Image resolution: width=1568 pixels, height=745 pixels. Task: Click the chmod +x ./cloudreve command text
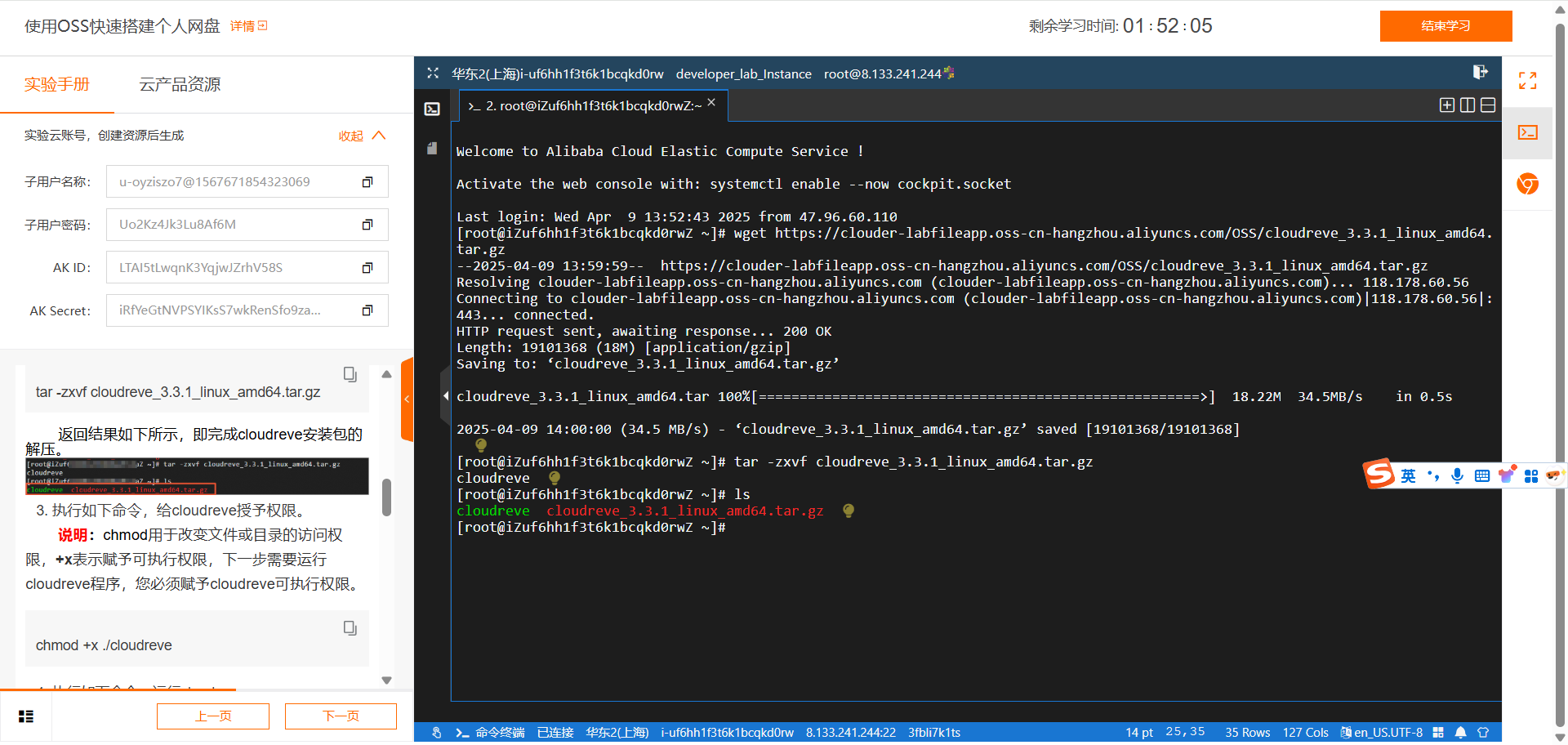point(104,645)
